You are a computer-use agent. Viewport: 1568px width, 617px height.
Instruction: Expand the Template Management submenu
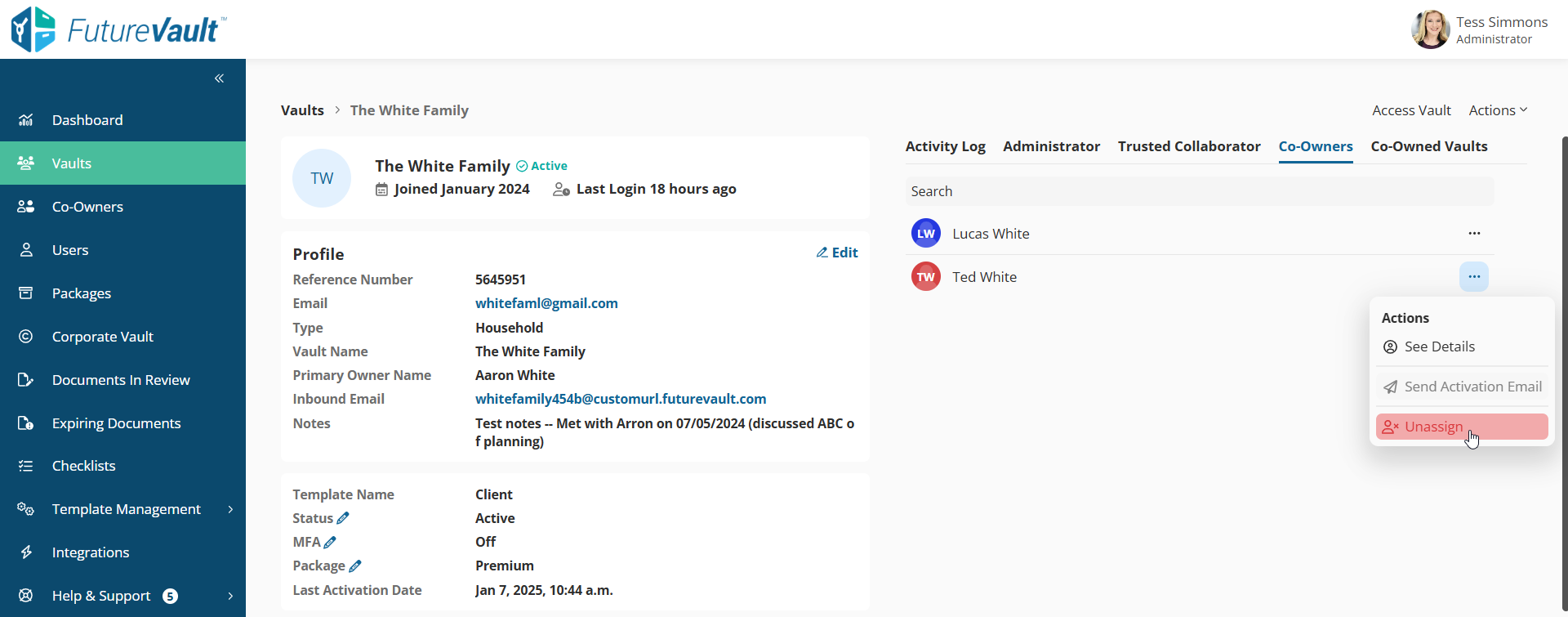[230, 509]
